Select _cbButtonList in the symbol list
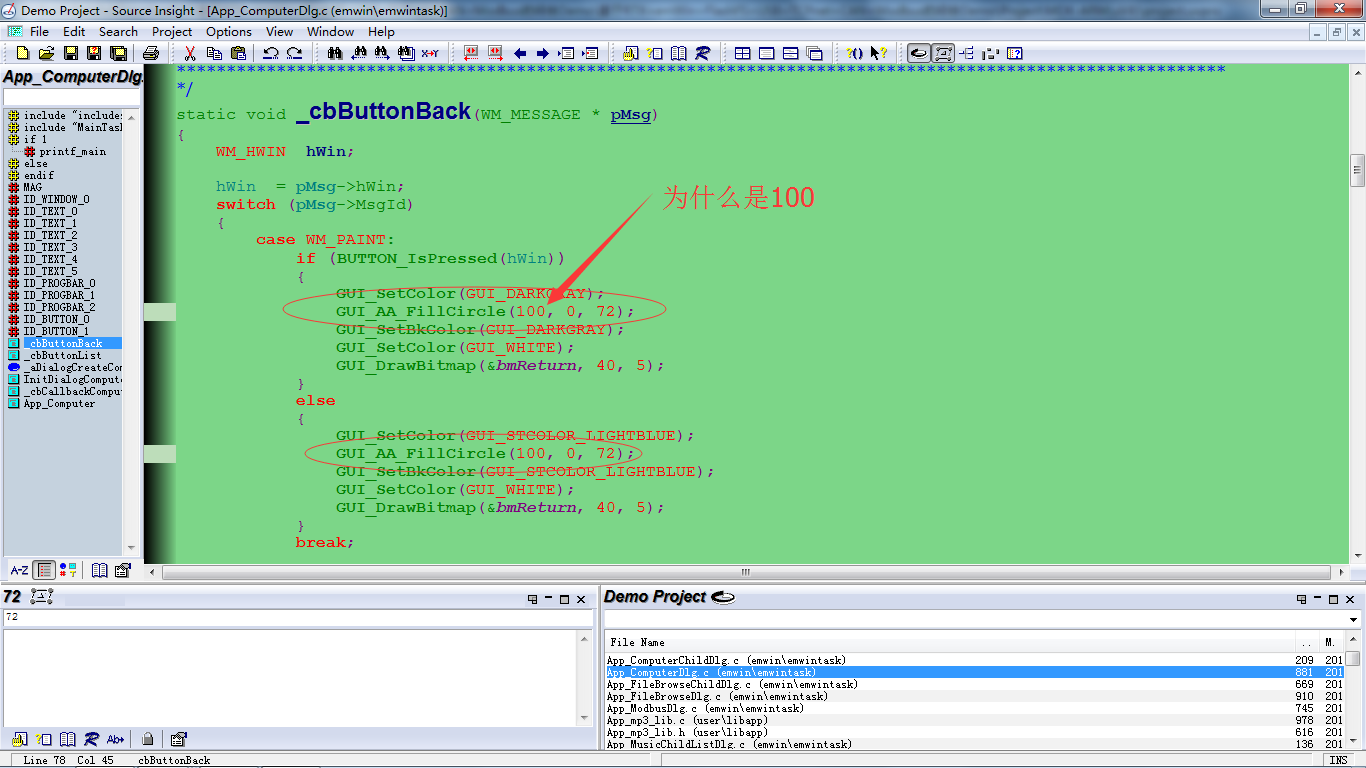Screen dimensions: 1366x768 click(x=62, y=355)
